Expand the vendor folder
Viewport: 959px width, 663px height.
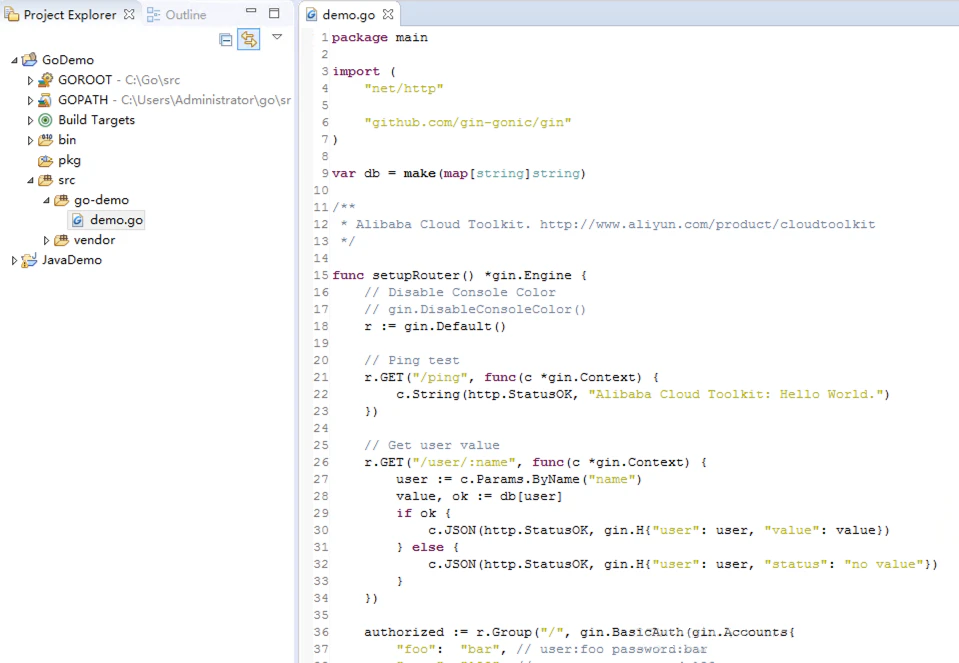coord(46,240)
